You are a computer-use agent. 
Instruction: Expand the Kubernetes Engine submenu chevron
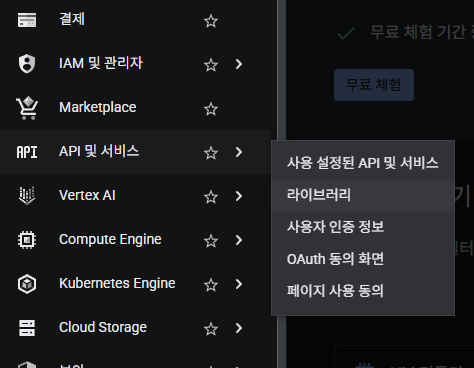click(x=239, y=284)
